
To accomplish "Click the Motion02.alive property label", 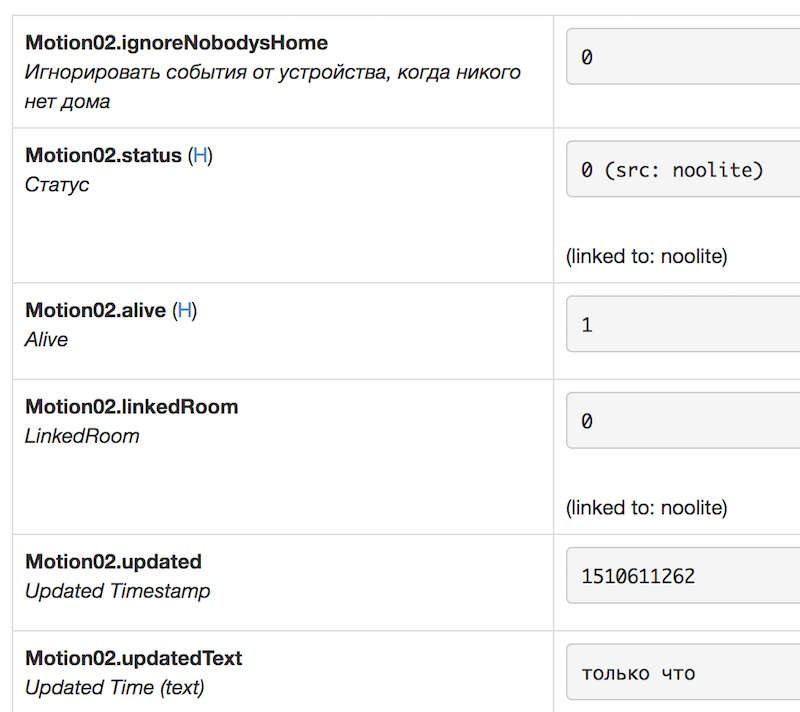I will pos(95,311).
